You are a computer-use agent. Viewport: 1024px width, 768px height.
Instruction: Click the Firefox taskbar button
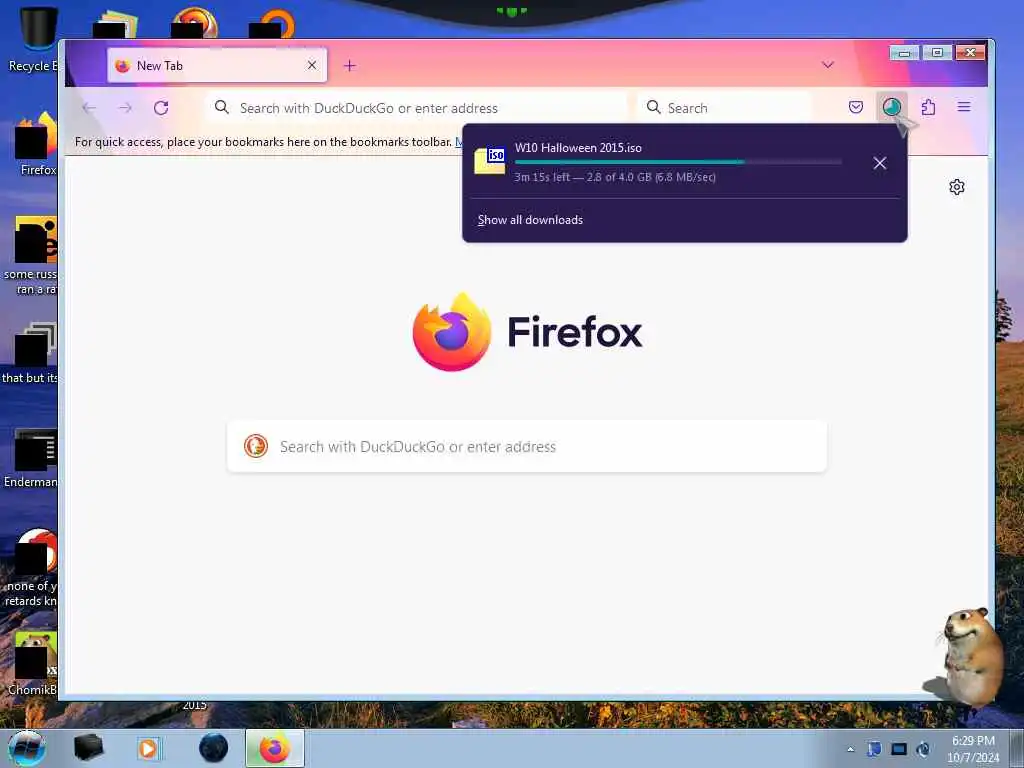pyautogui.click(x=275, y=748)
